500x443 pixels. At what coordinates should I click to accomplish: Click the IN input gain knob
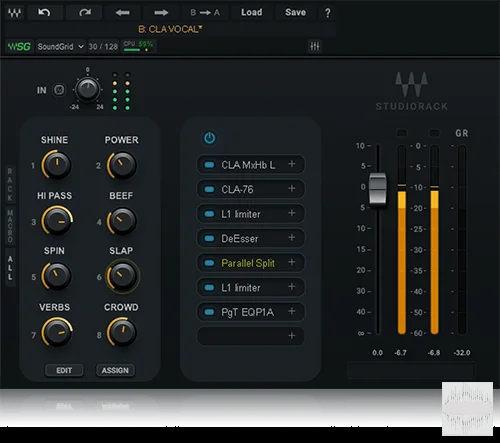[x=87, y=89]
